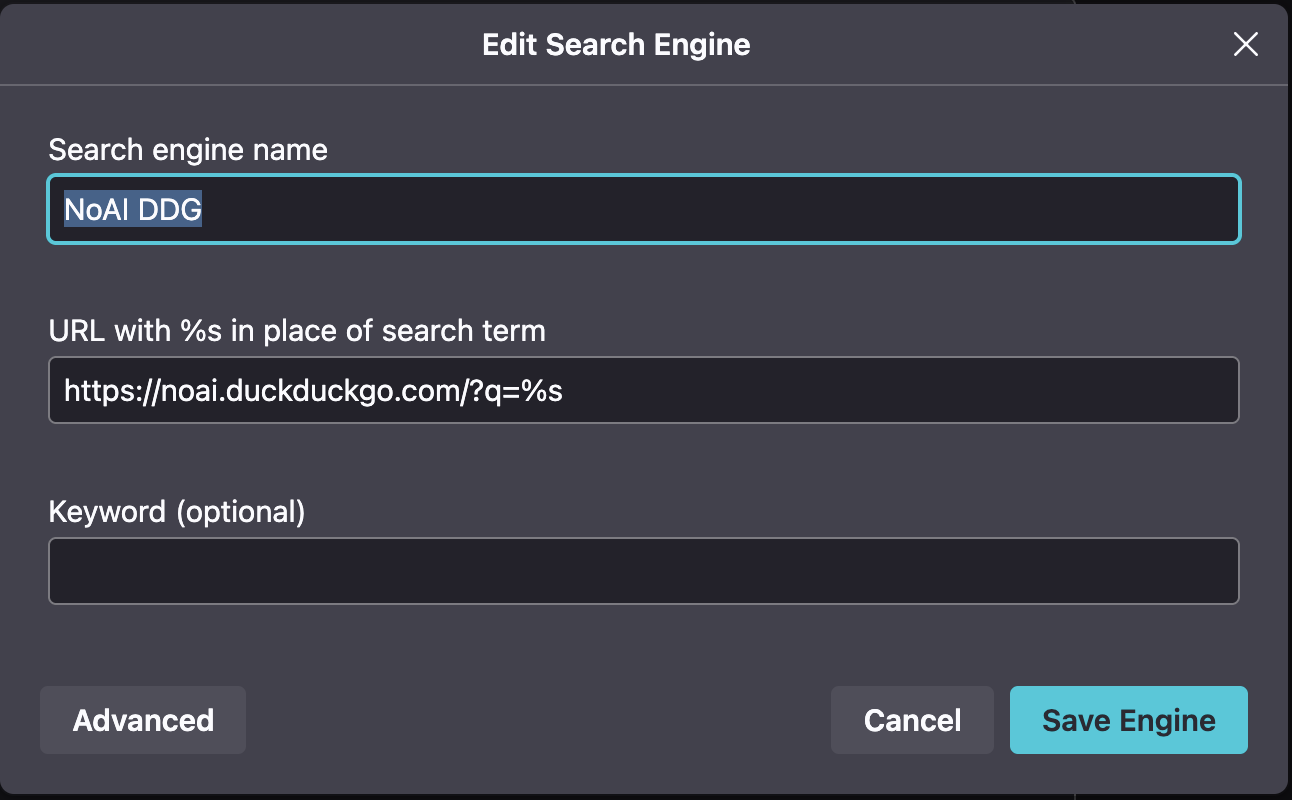1292x800 pixels.
Task: Focus the URL with %s field
Action: (644, 390)
